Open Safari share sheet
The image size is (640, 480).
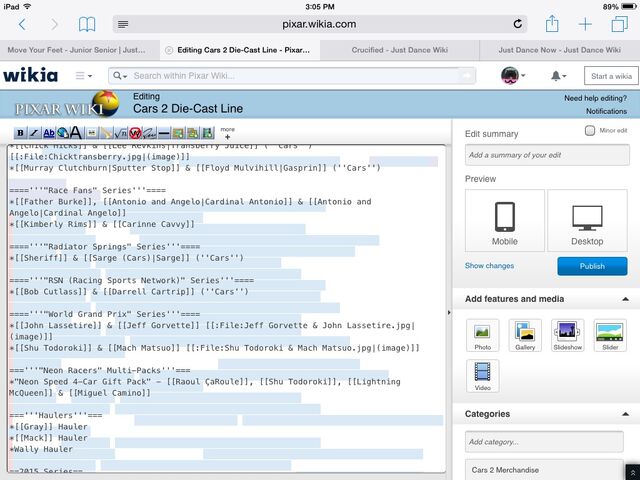click(x=552, y=23)
